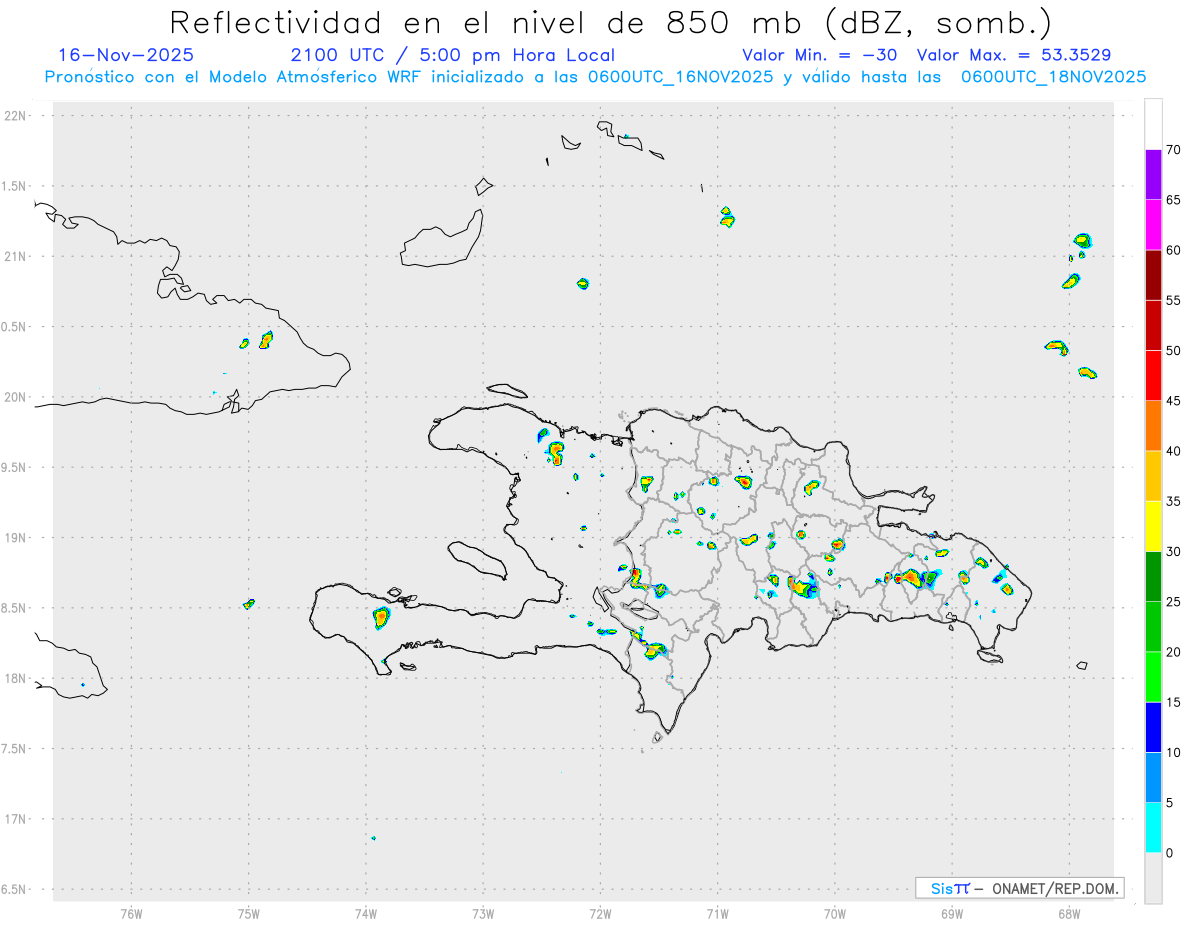Click the yellow 30-35 dBZ color band
Screen dimensions: 1200x927
click(1153, 526)
